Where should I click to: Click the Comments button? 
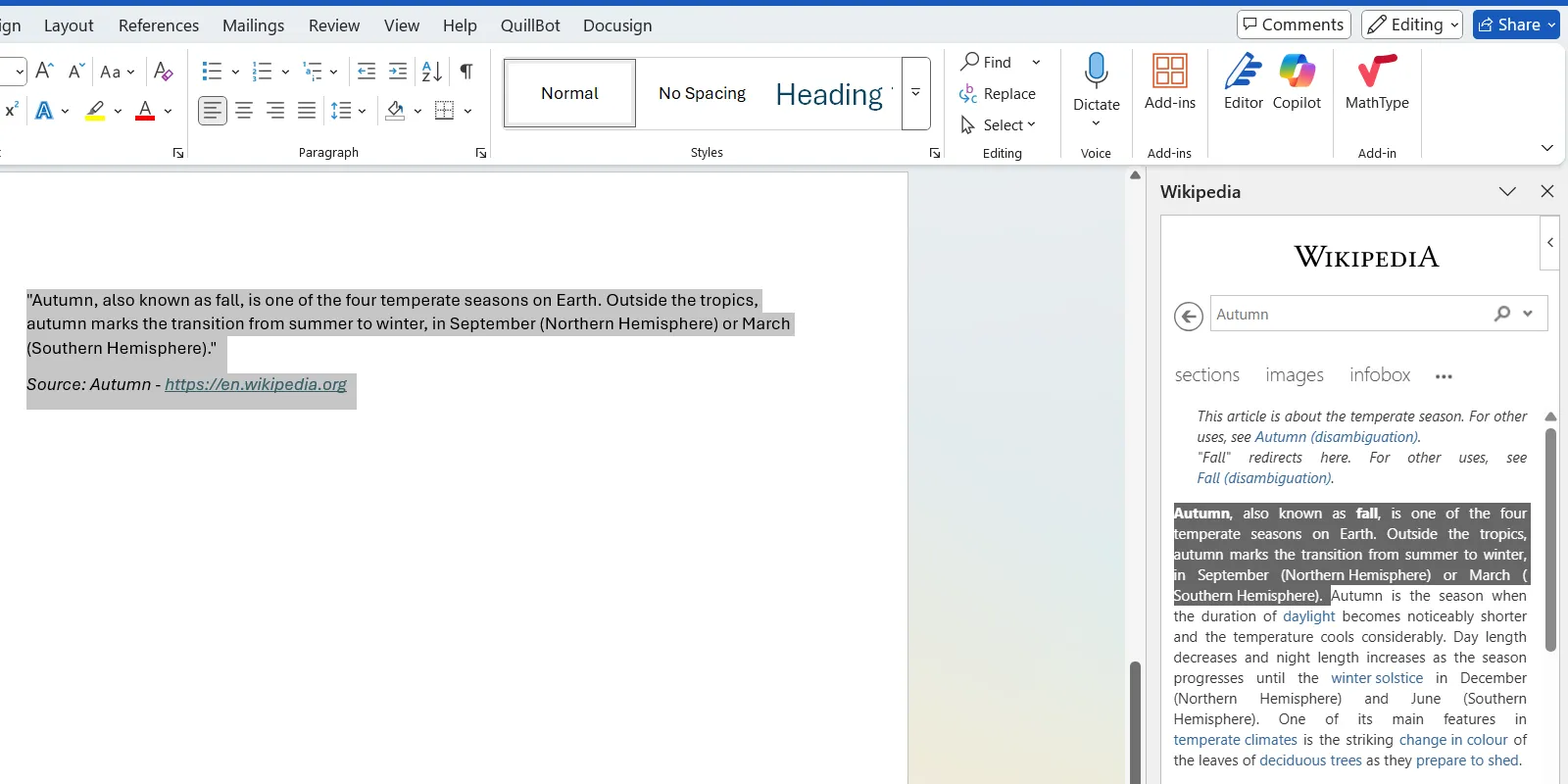pos(1294,24)
